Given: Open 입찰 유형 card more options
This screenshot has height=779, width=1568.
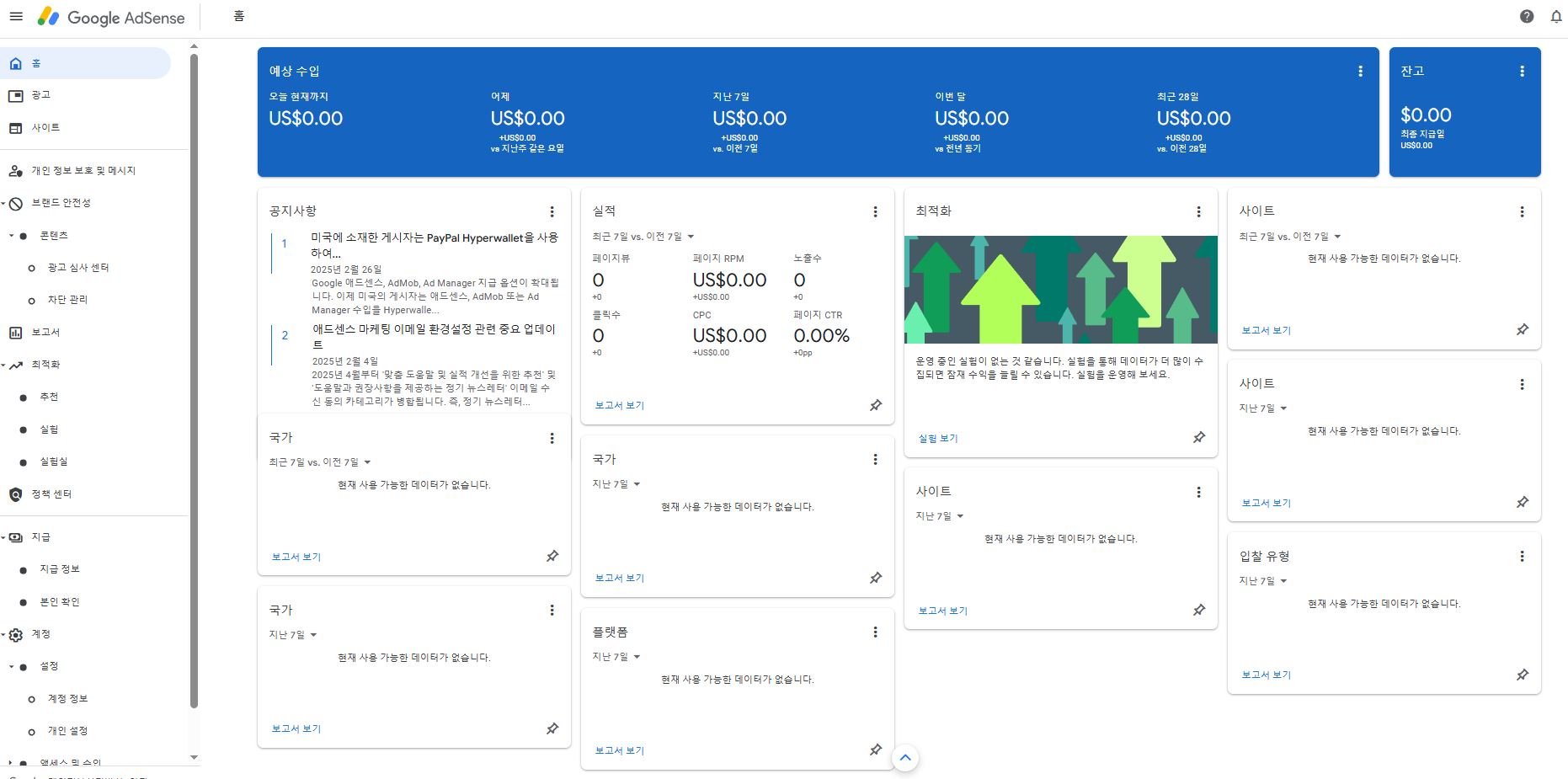Looking at the screenshot, I should pos(1523,556).
